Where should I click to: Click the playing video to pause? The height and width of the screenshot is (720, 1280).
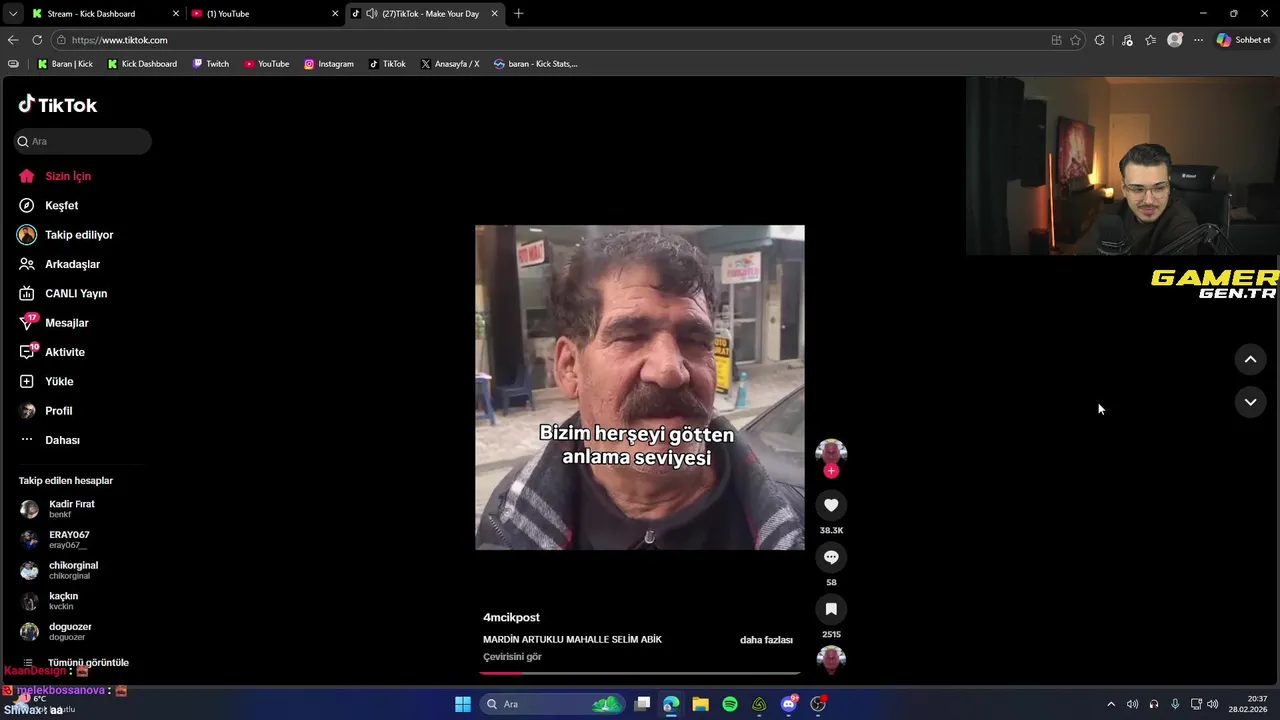(640, 387)
